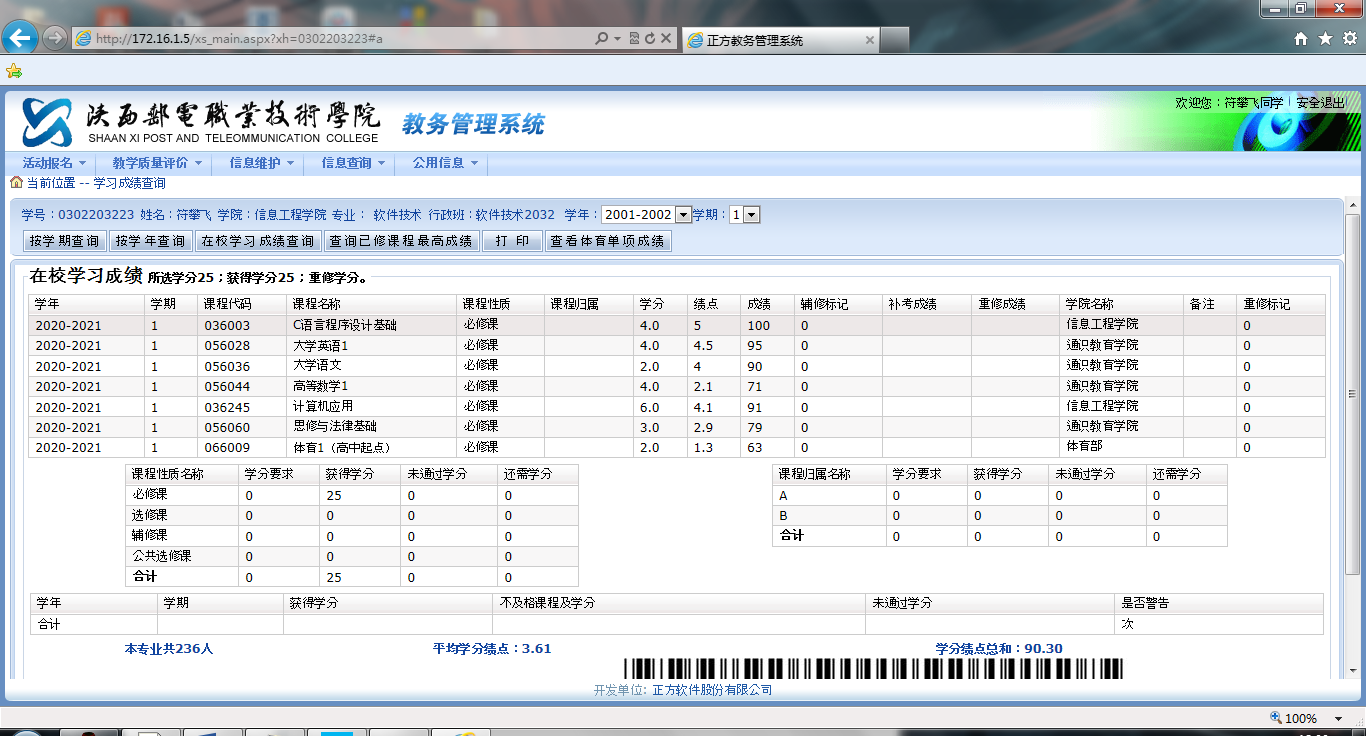Viewport: 1366px width, 736px height.
Task: Open browser tools gear icon
Action: [1348, 39]
